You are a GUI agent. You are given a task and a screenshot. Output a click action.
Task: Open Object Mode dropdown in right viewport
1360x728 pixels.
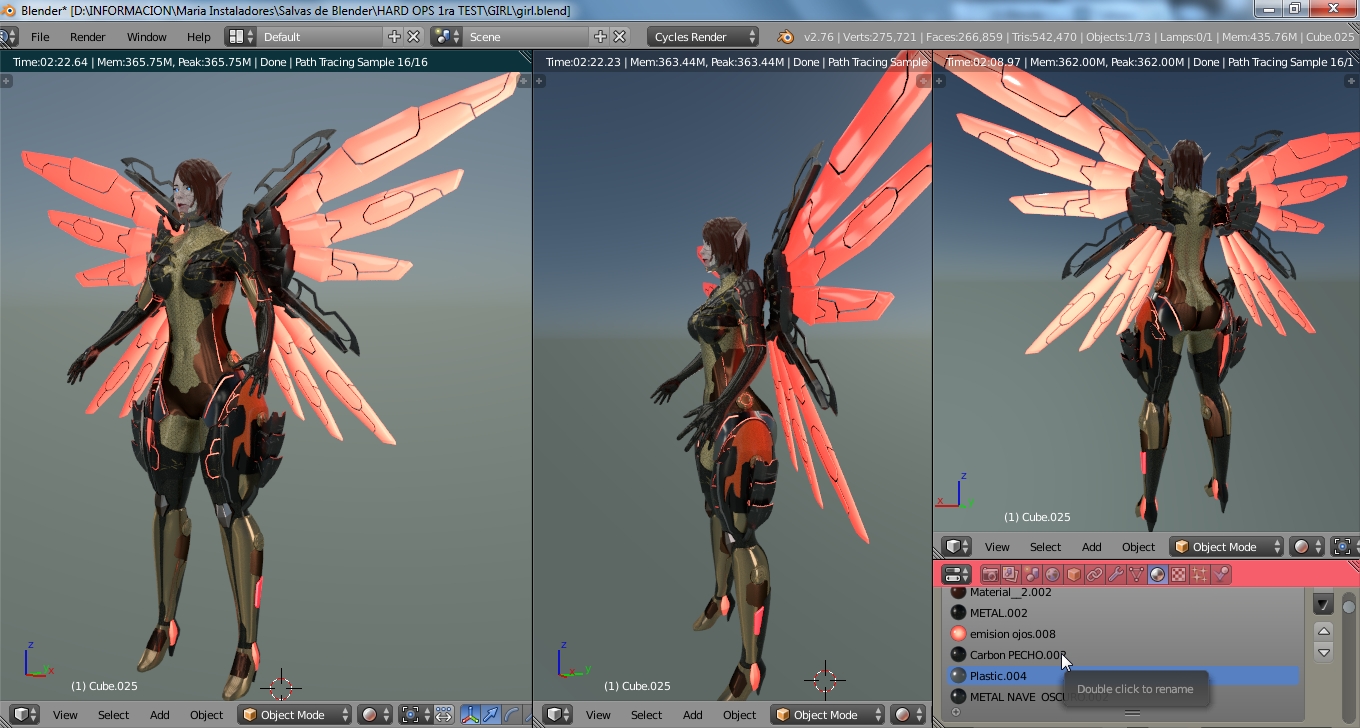(x=1227, y=547)
